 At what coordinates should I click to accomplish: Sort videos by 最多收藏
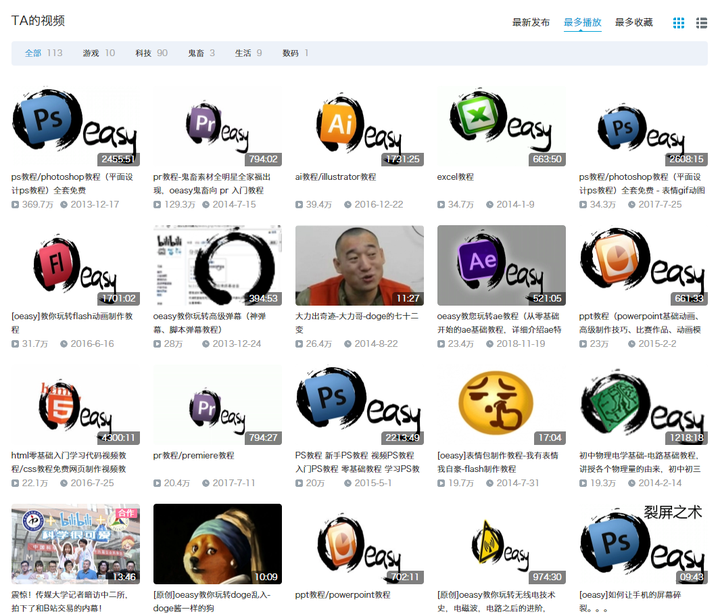(x=634, y=22)
